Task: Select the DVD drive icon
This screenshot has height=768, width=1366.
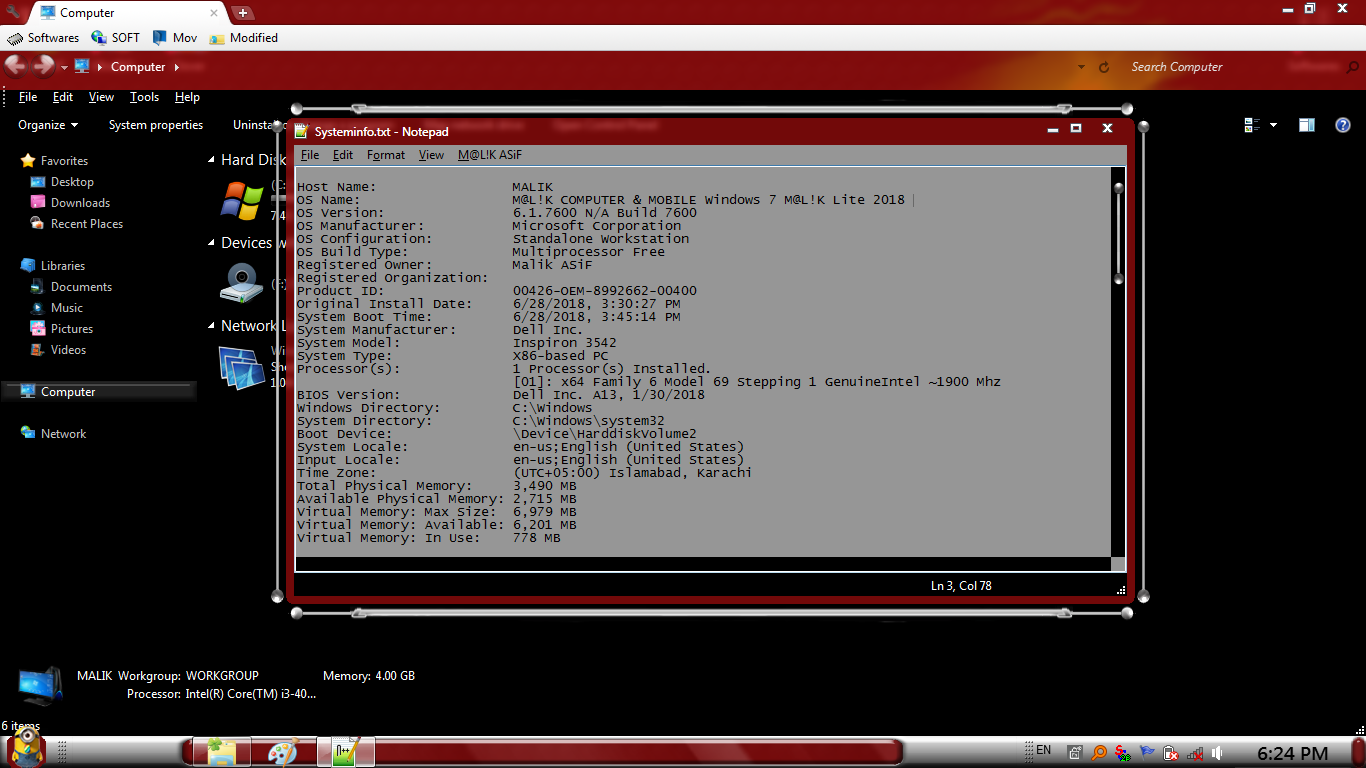Action: (241, 283)
